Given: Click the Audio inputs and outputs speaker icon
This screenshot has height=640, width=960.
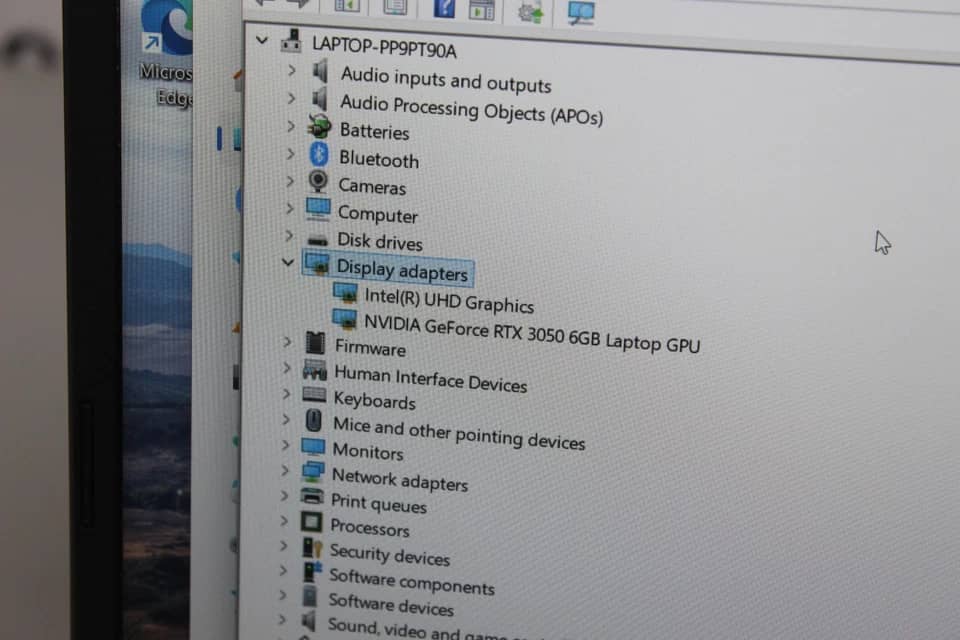Looking at the screenshot, I should [320, 72].
